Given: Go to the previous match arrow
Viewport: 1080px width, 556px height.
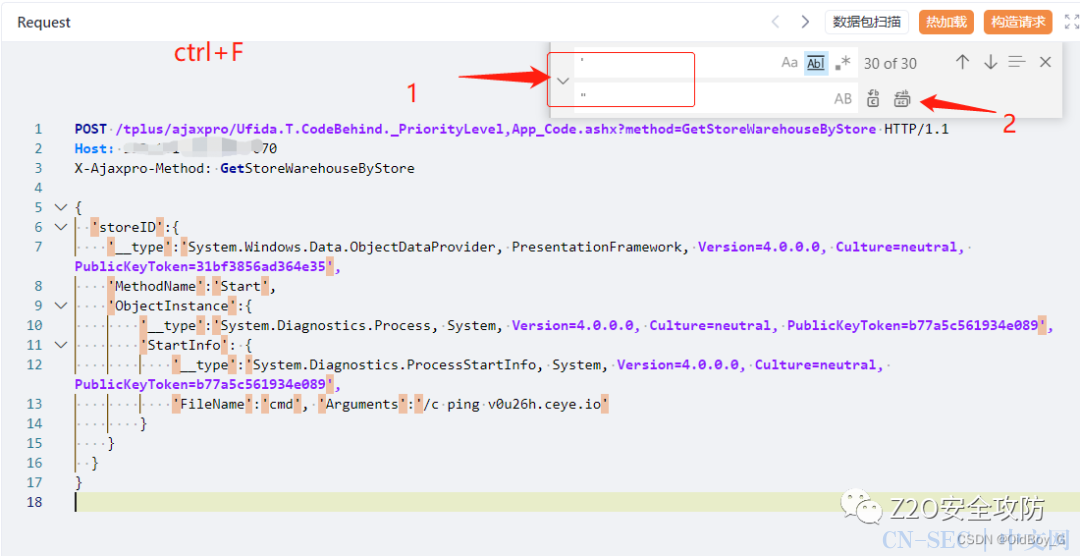Looking at the screenshot, I should (x=962, y=63).
